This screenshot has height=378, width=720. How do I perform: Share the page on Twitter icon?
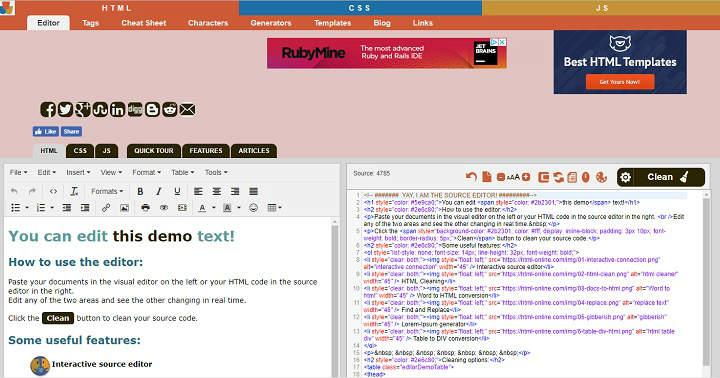(x=65, y=109)
